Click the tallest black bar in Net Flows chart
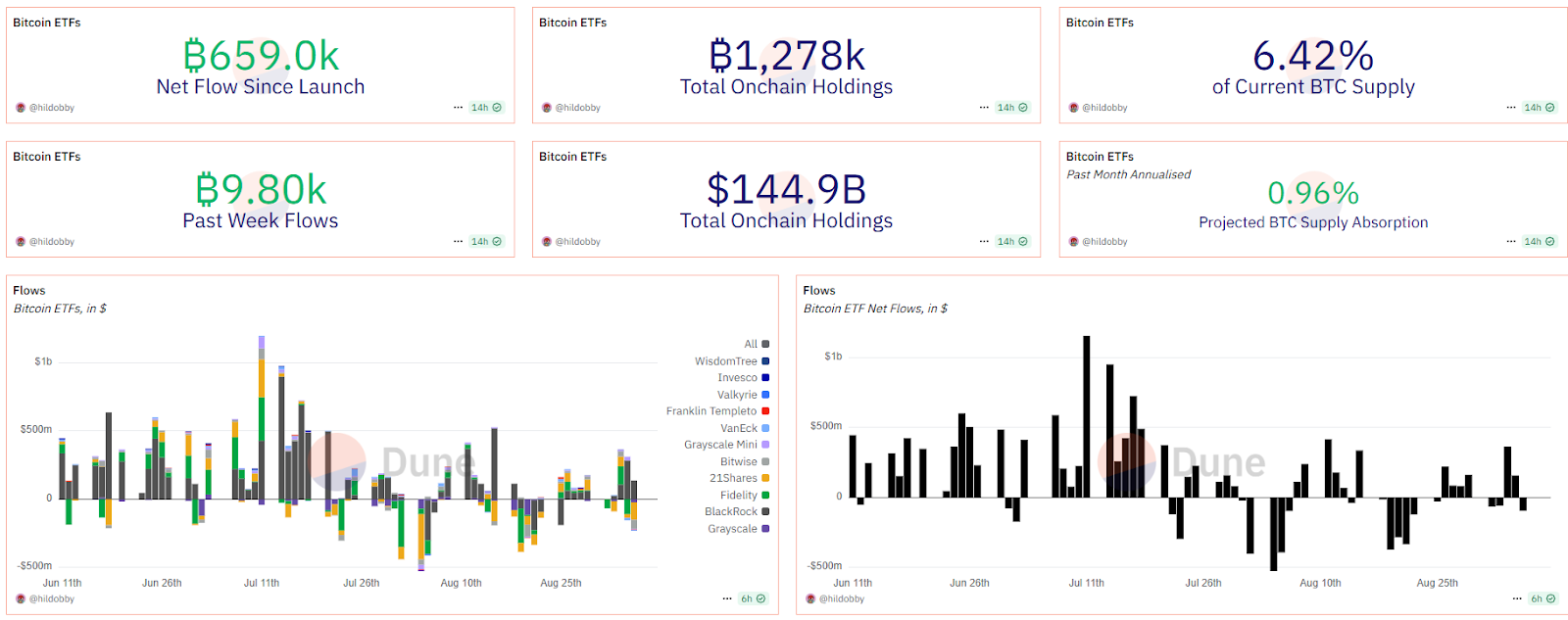Image resolution: width=1568 pixels, height=620 pixels. pyautogui.click(x=1087, y=416)
